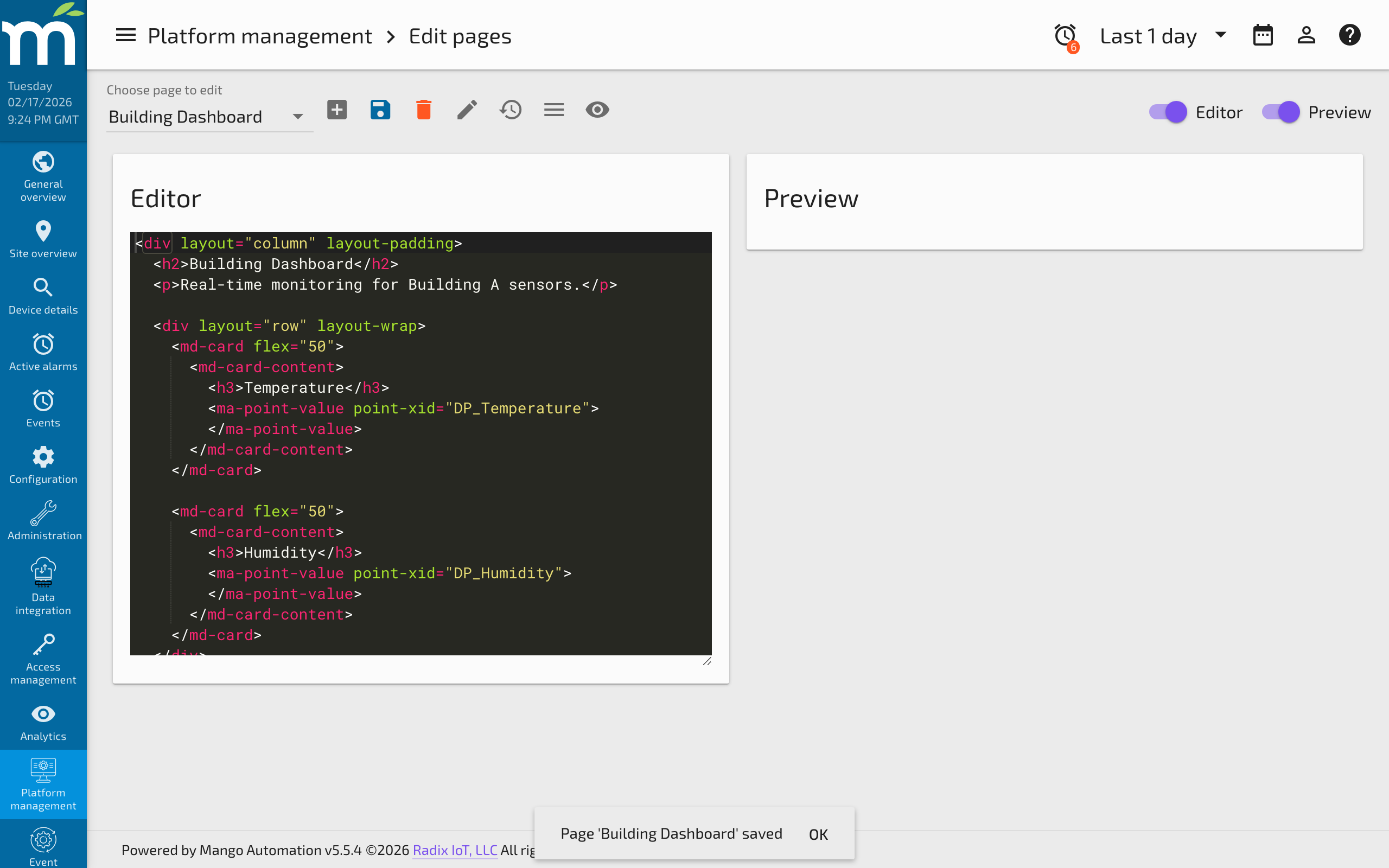Image resolution: width=1389 pixels, height=868 pixels.
Task: Save the current page
Action: [380, 109]
